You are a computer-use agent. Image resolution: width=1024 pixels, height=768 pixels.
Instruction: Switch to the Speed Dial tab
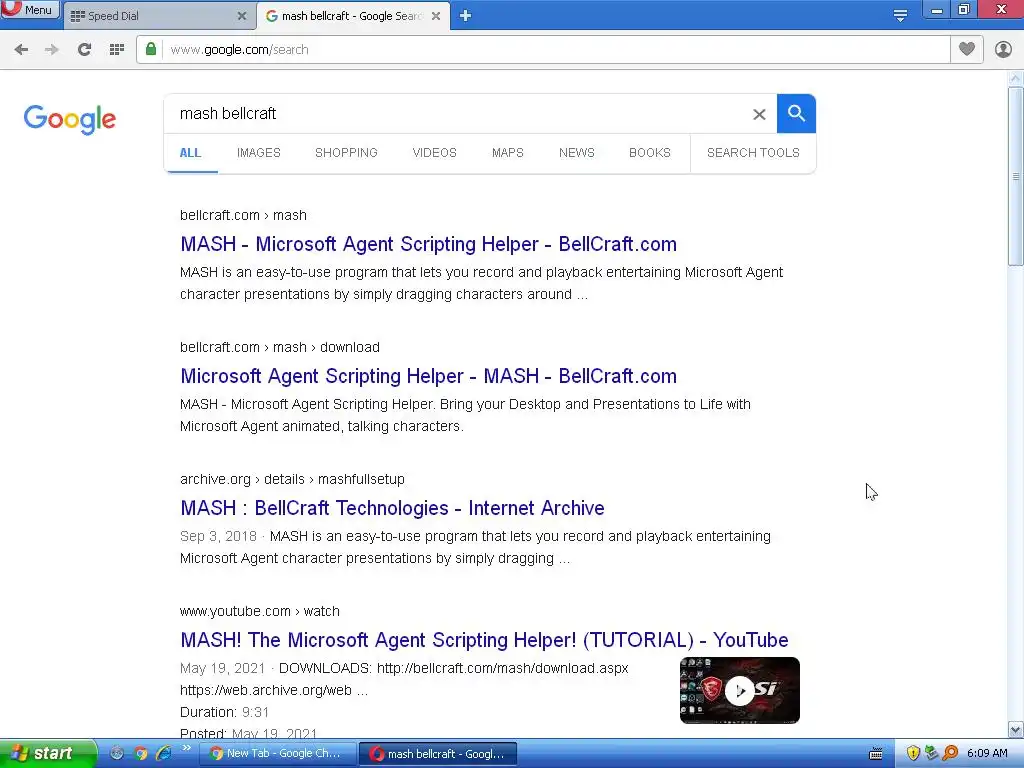click(114, 16)
